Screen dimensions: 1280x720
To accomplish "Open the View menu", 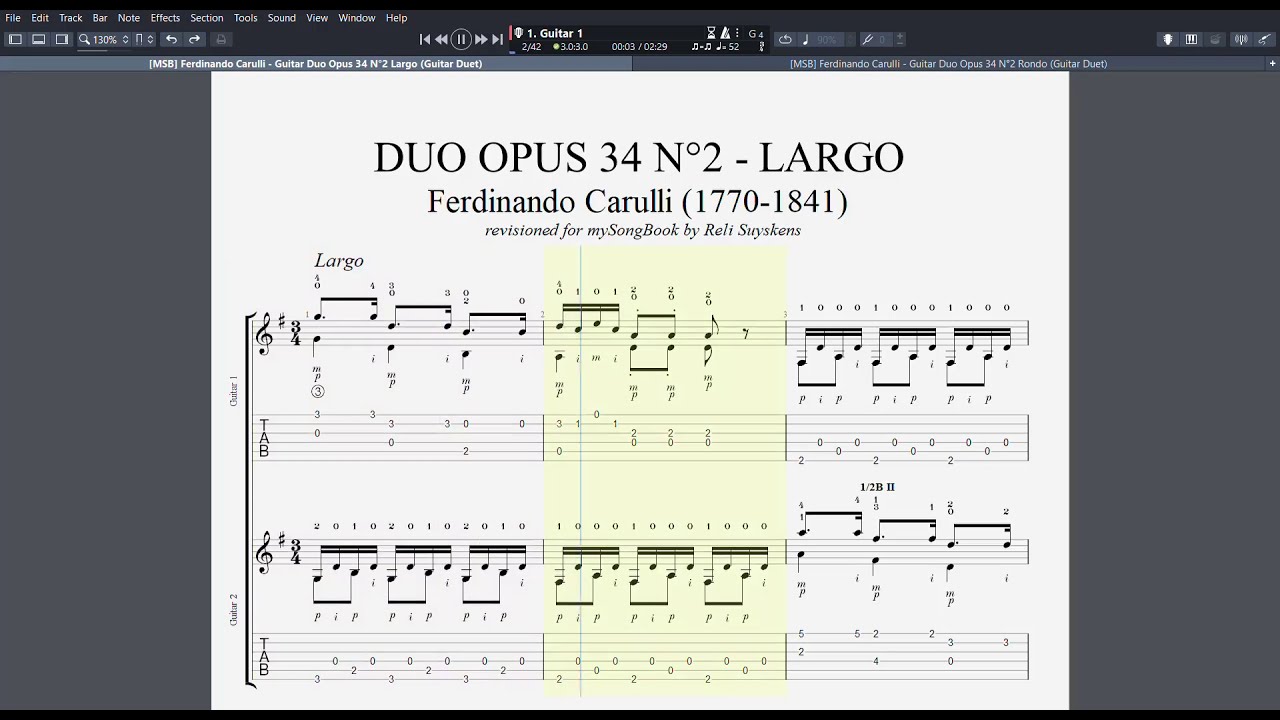I will click(317, 18).
